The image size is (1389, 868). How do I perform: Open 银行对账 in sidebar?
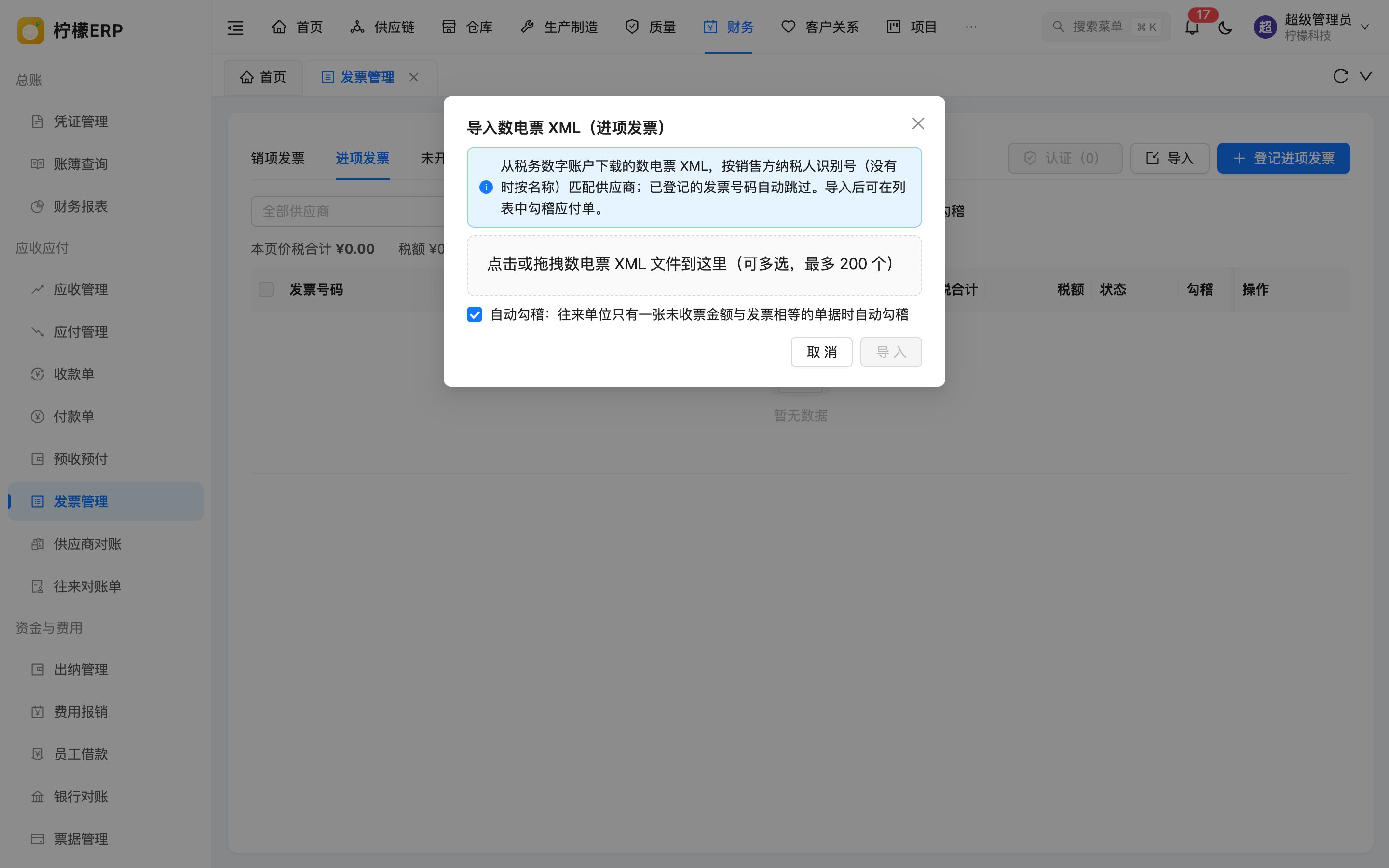(x=106, y=797)
